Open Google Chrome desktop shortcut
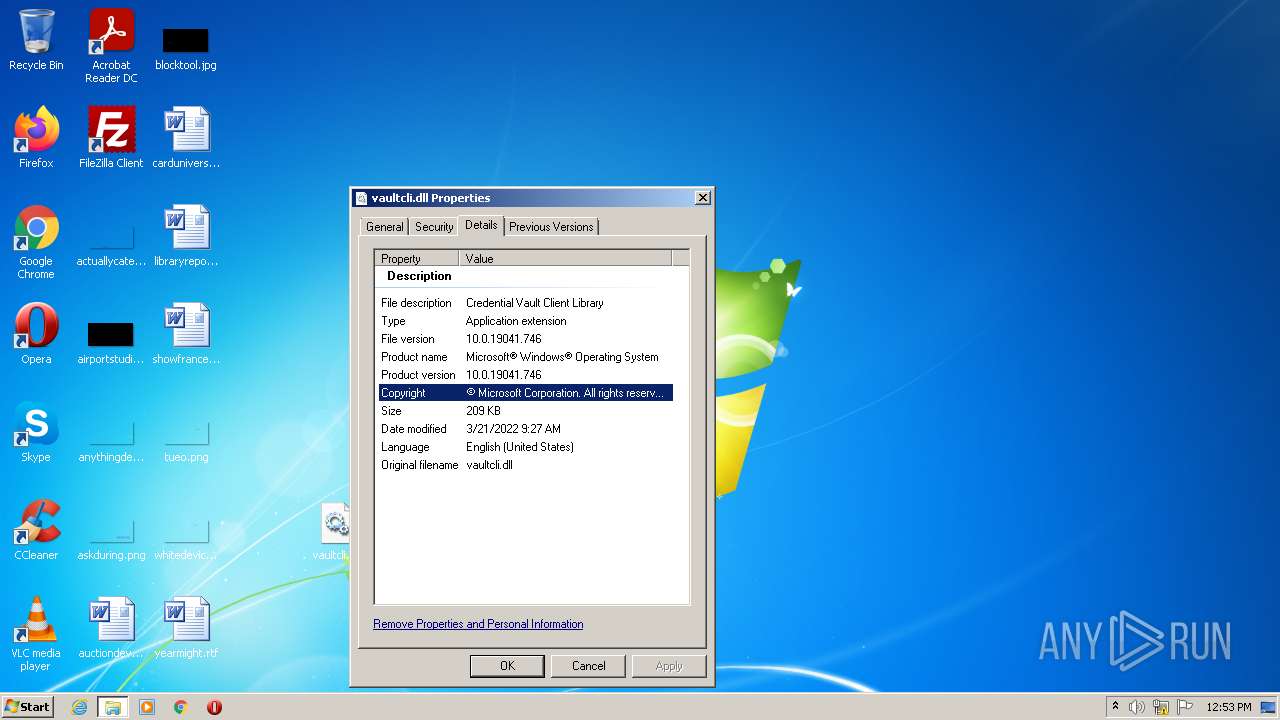This screenshot has width=1280, height=720. (x=36, y=243)
